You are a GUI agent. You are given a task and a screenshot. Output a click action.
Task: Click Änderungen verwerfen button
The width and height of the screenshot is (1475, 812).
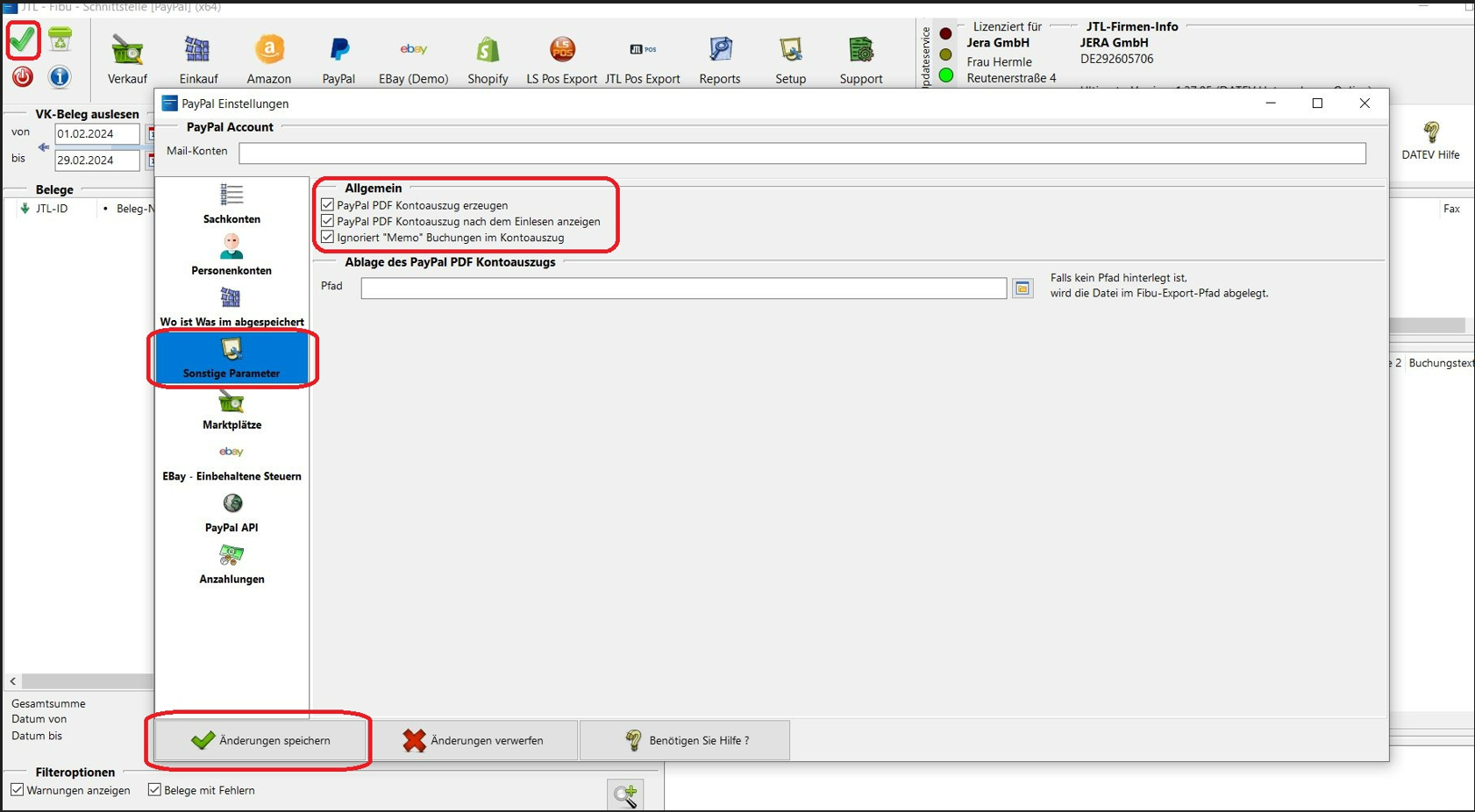point(474,740)
